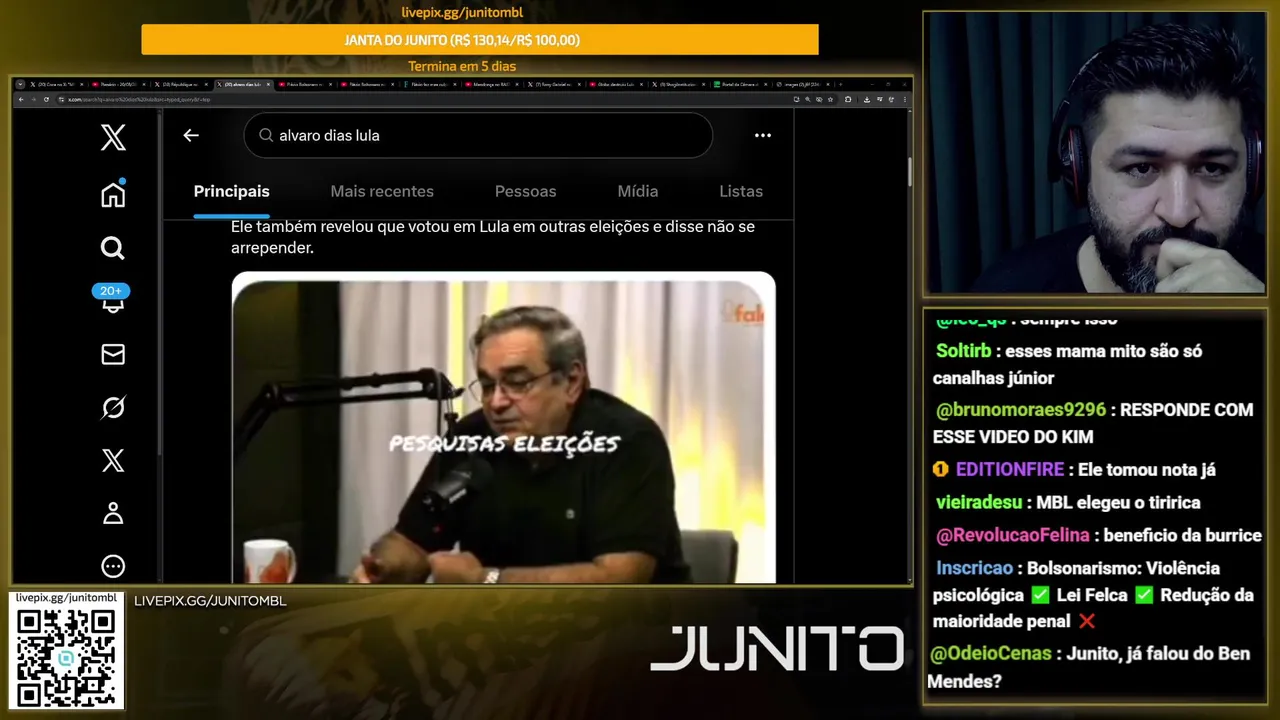Switch to the Mandinga no RAS tab
The image size is (1280, 720).
492,84
